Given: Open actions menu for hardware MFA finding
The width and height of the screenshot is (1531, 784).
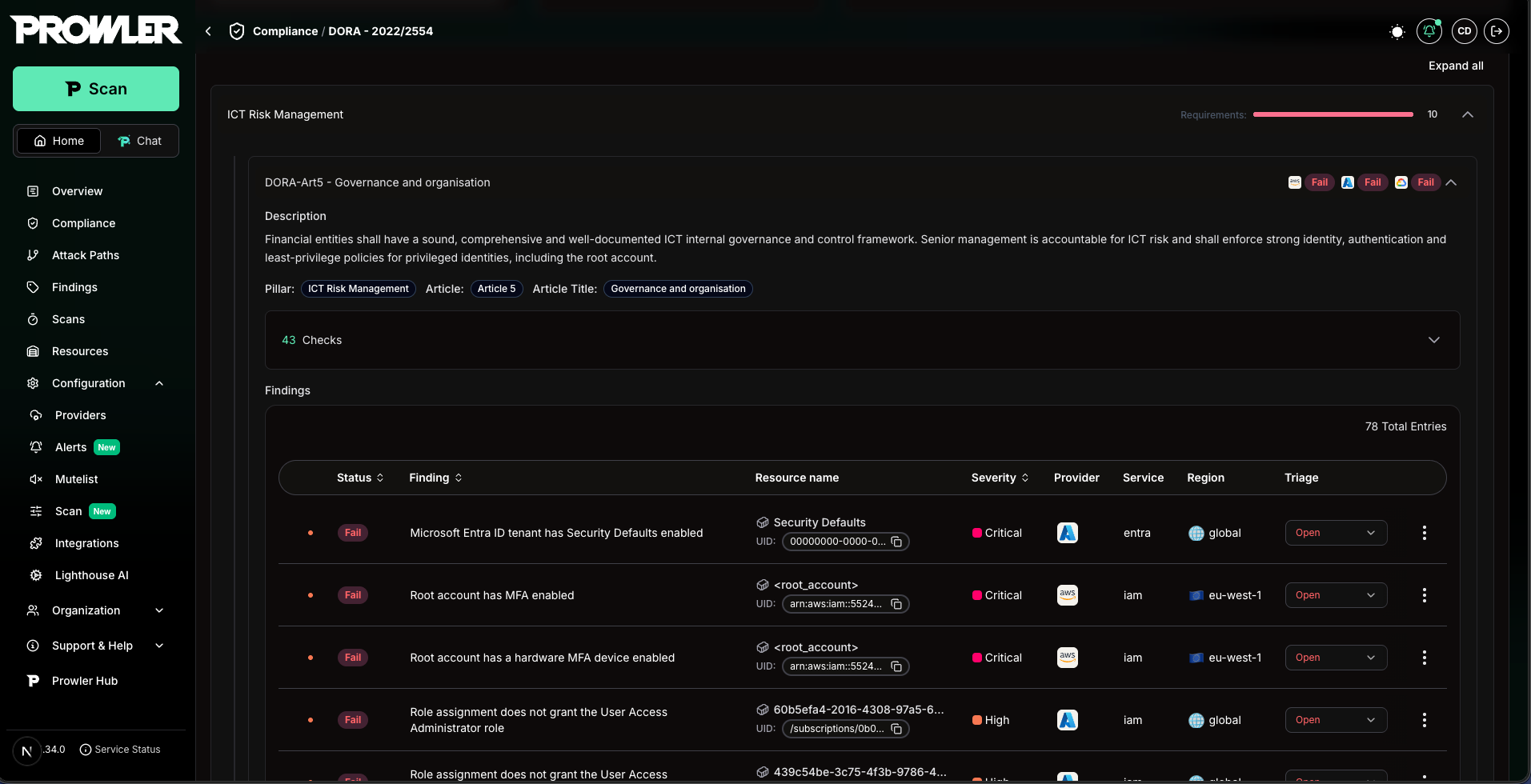Looking at the screenshot, I should [1424, 658].
